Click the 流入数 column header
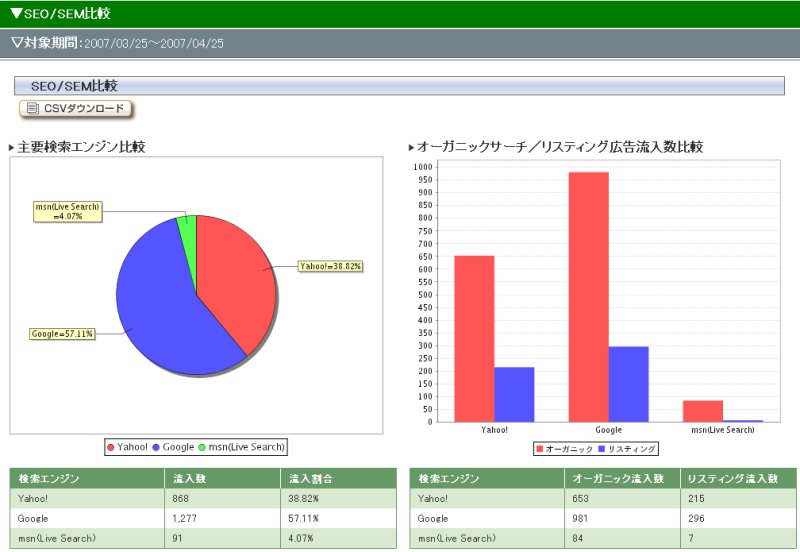 coord(223,479)
